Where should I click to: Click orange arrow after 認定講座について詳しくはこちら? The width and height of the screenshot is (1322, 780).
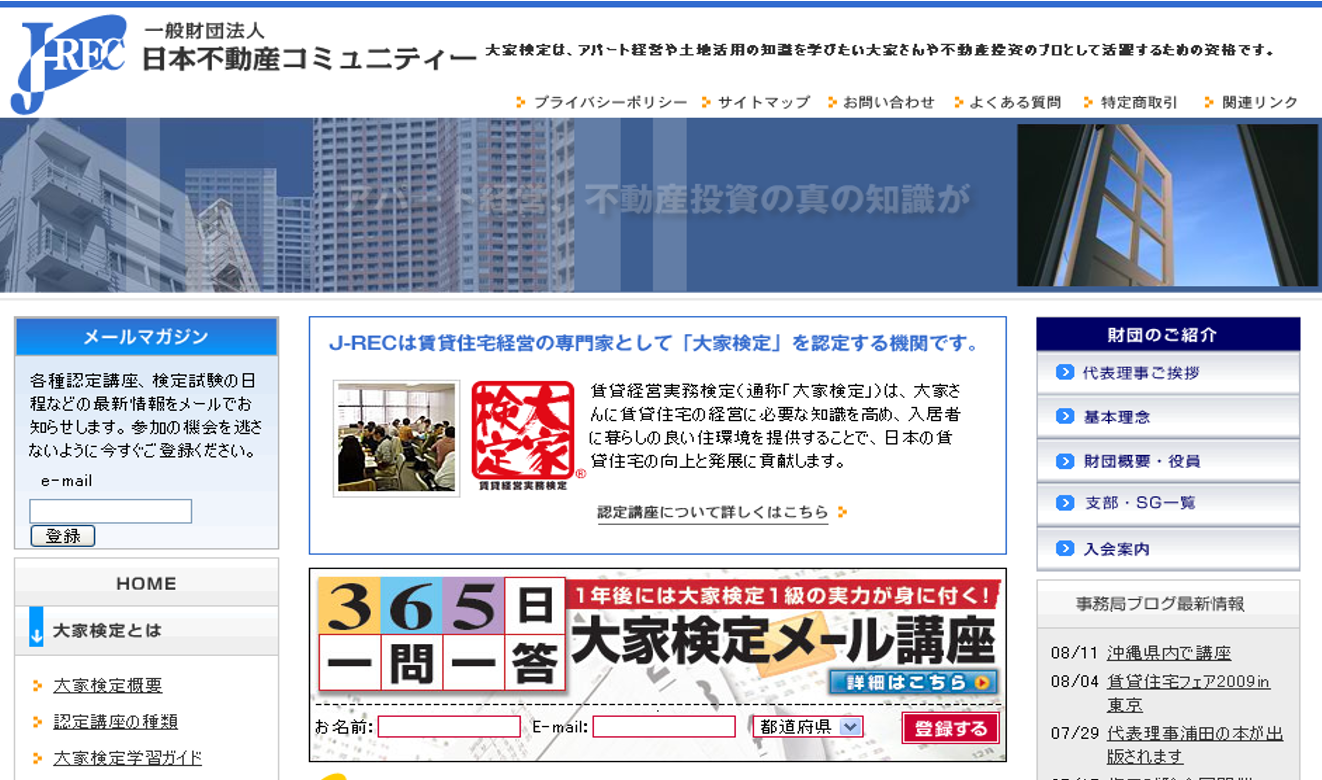point(843,512)
